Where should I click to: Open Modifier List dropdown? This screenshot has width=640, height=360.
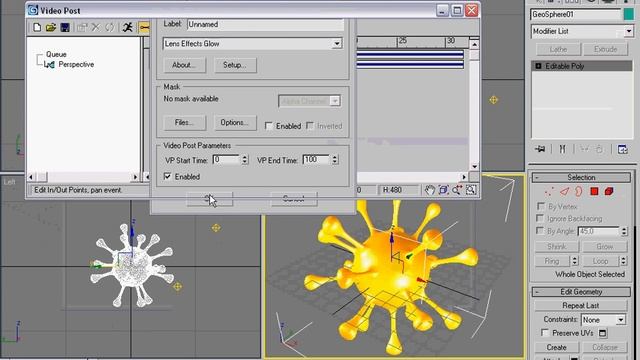coord(629,31)
